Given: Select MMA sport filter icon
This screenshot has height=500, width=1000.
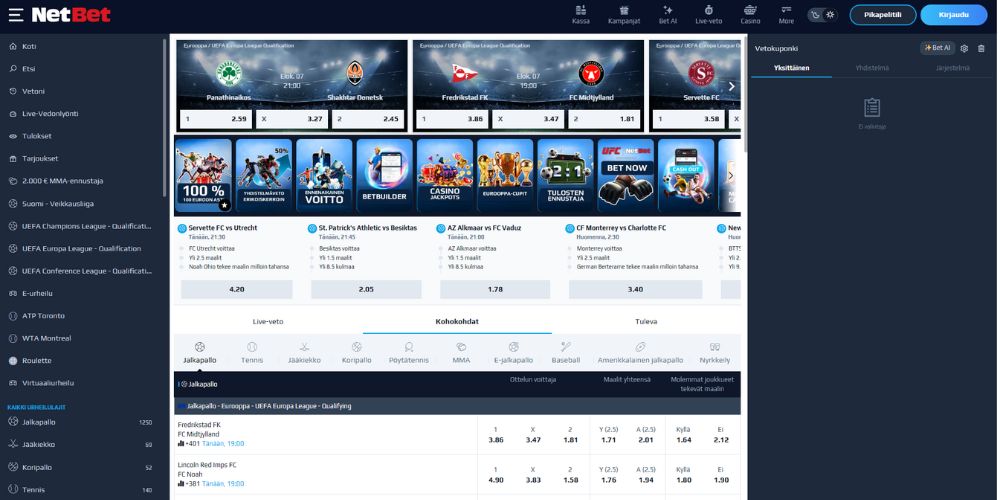Looking at the screenshot, I should click(x=461, y=353).
